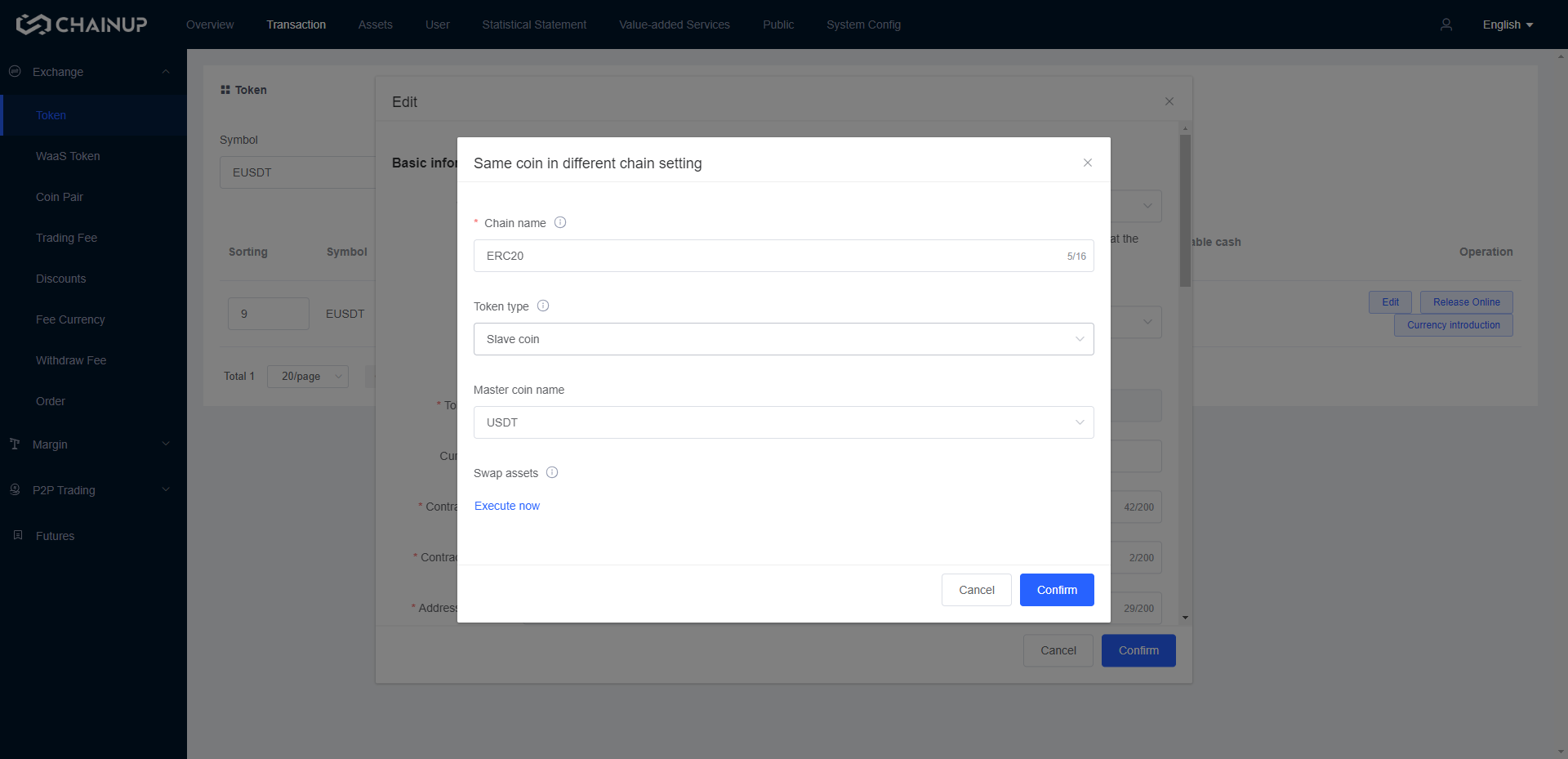Viewport: 1568px width, 759px height.
Task: Click the user profile icon
Action: (1445, 25)
